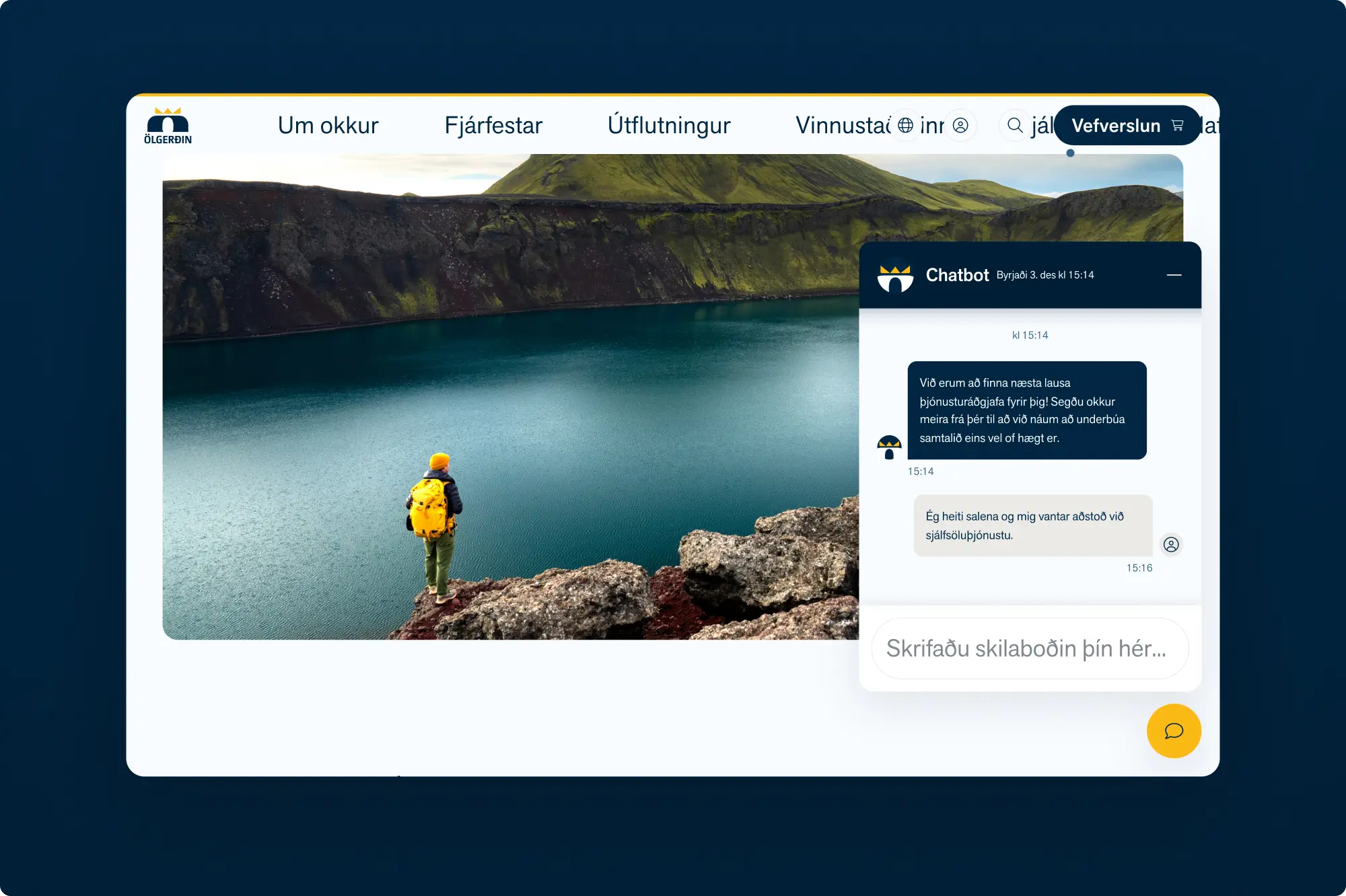Click the user avatar next to salena's message

point(1171,544)
